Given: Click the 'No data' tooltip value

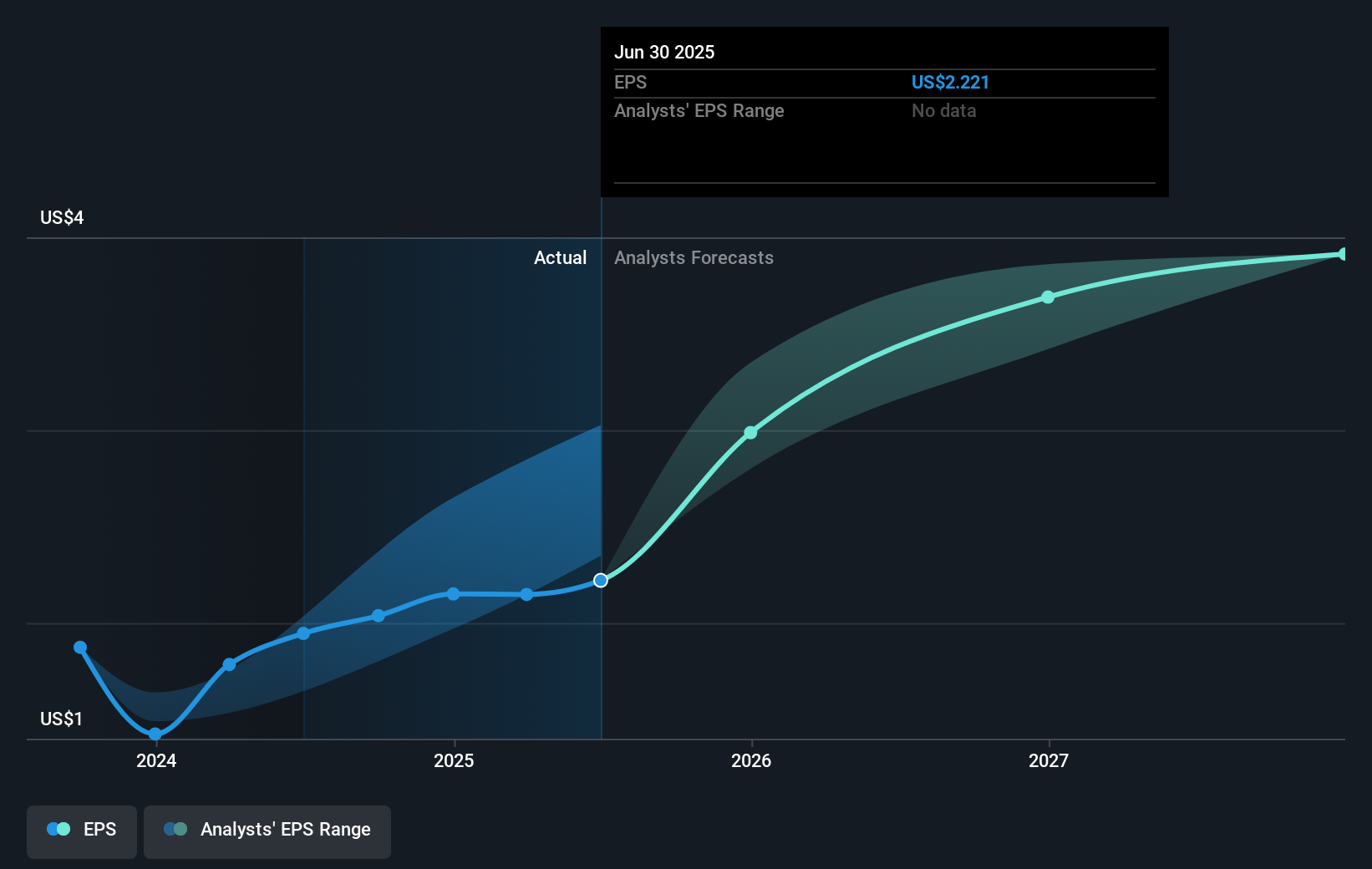Looking at the screenshot, I should pos(943,110).
